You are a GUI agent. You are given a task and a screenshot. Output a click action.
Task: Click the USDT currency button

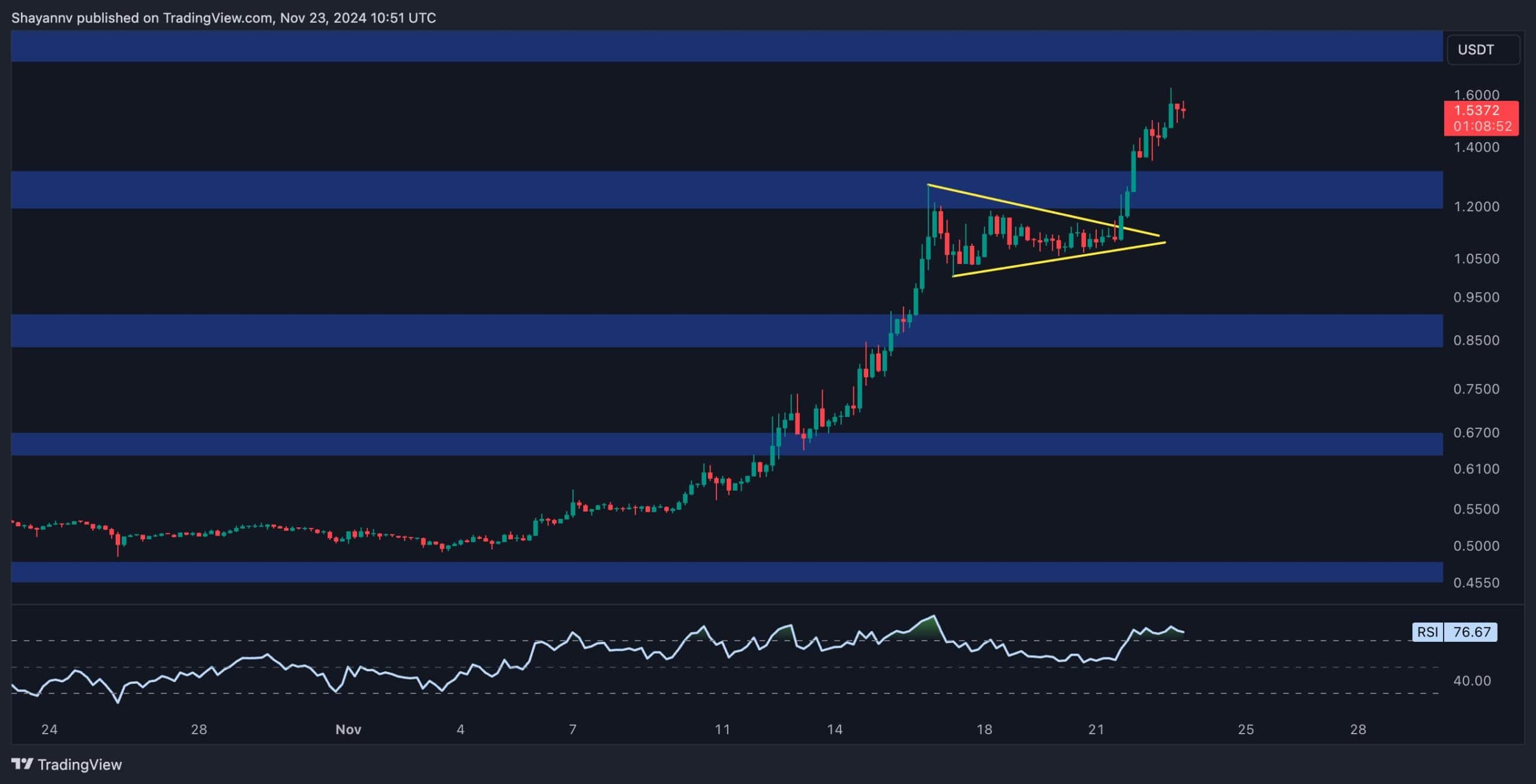click(1484, 50)
